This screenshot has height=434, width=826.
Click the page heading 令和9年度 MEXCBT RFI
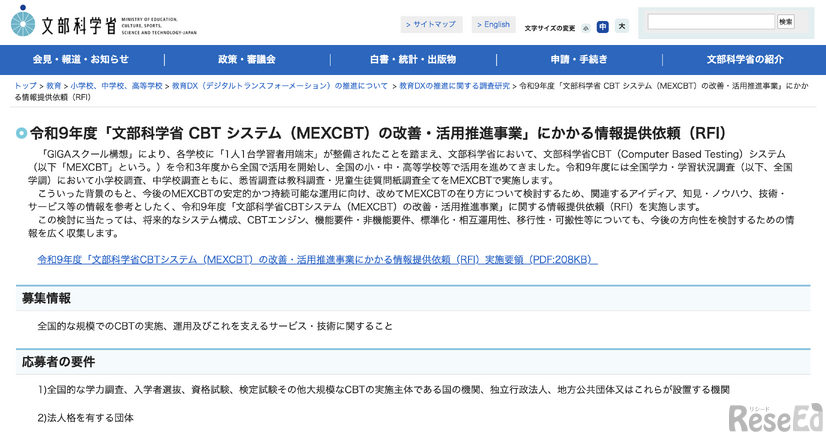pos(378,133)
